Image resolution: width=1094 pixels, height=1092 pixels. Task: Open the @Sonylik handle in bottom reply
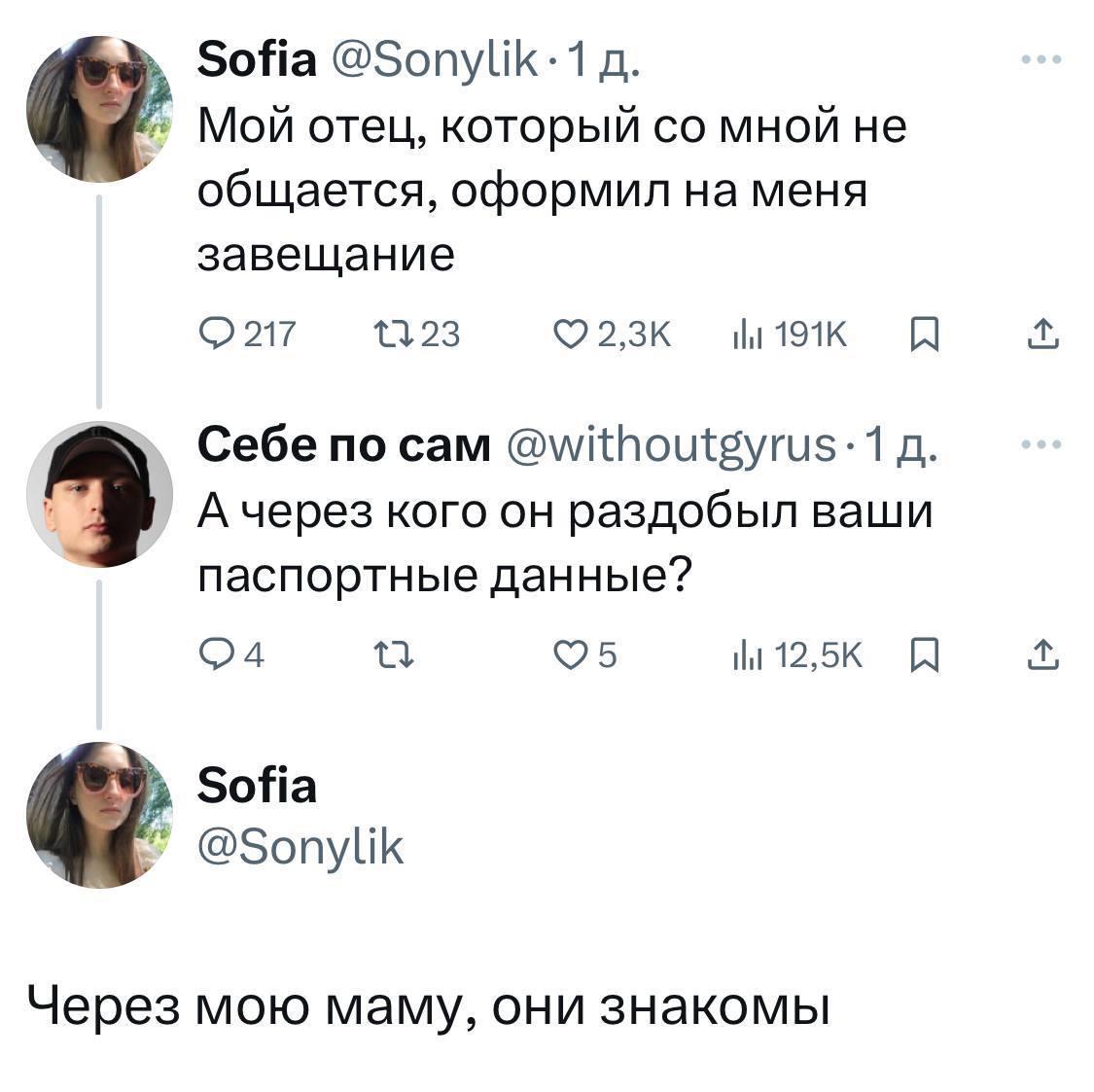[300, 848]
